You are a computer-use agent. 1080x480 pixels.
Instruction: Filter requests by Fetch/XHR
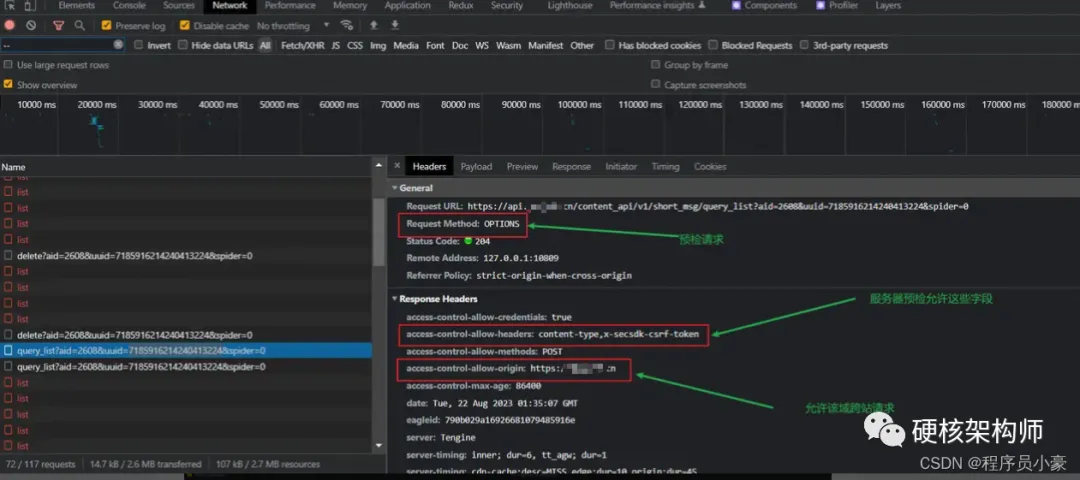coord(302,45)
